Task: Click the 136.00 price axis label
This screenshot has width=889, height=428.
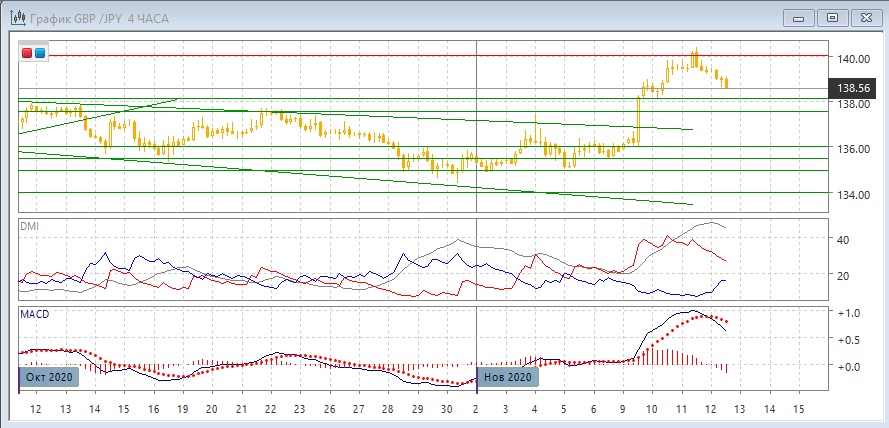Action: (852, 149)
